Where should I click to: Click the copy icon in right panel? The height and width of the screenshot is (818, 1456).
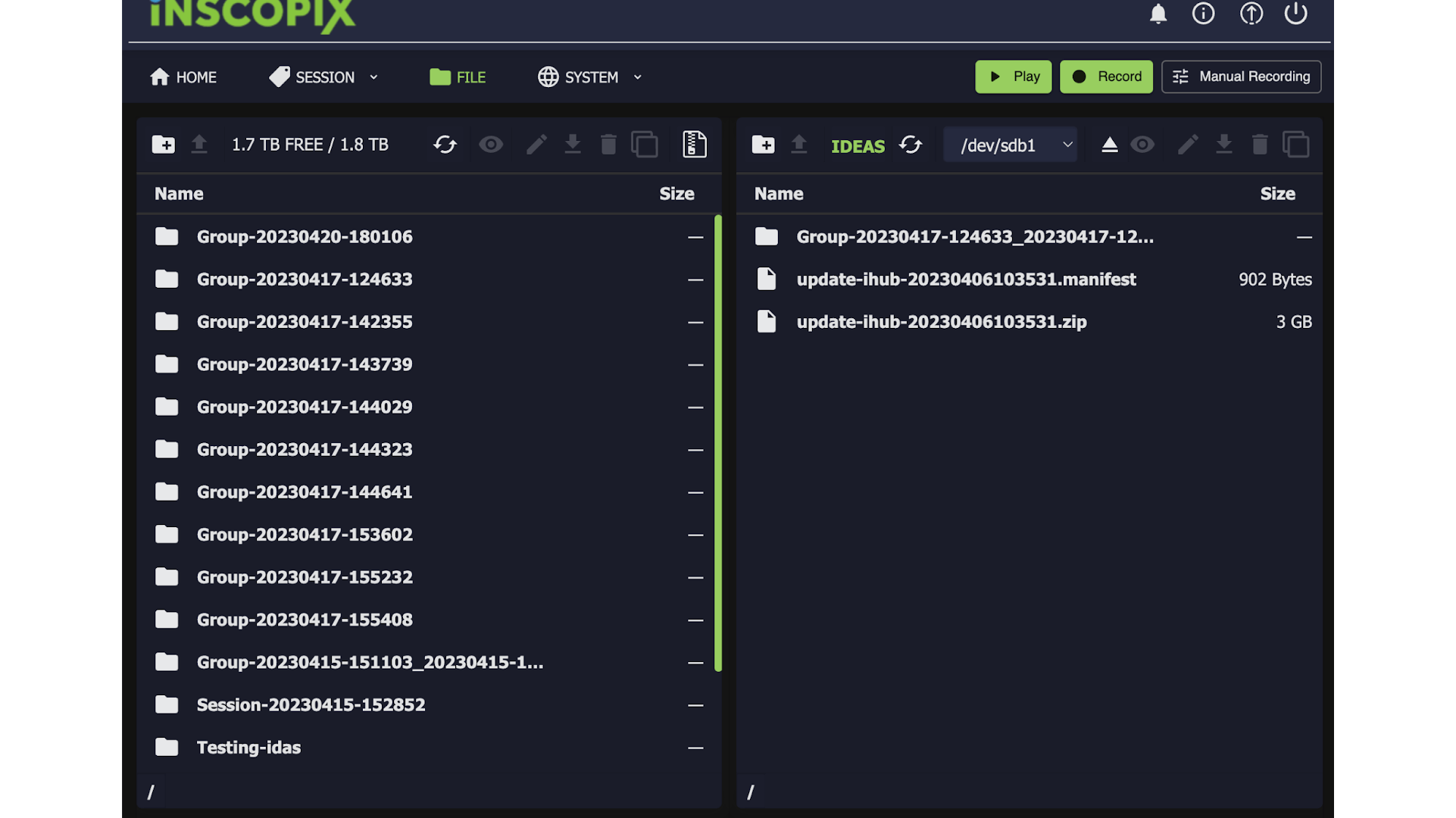click(x=1296, y=144)
